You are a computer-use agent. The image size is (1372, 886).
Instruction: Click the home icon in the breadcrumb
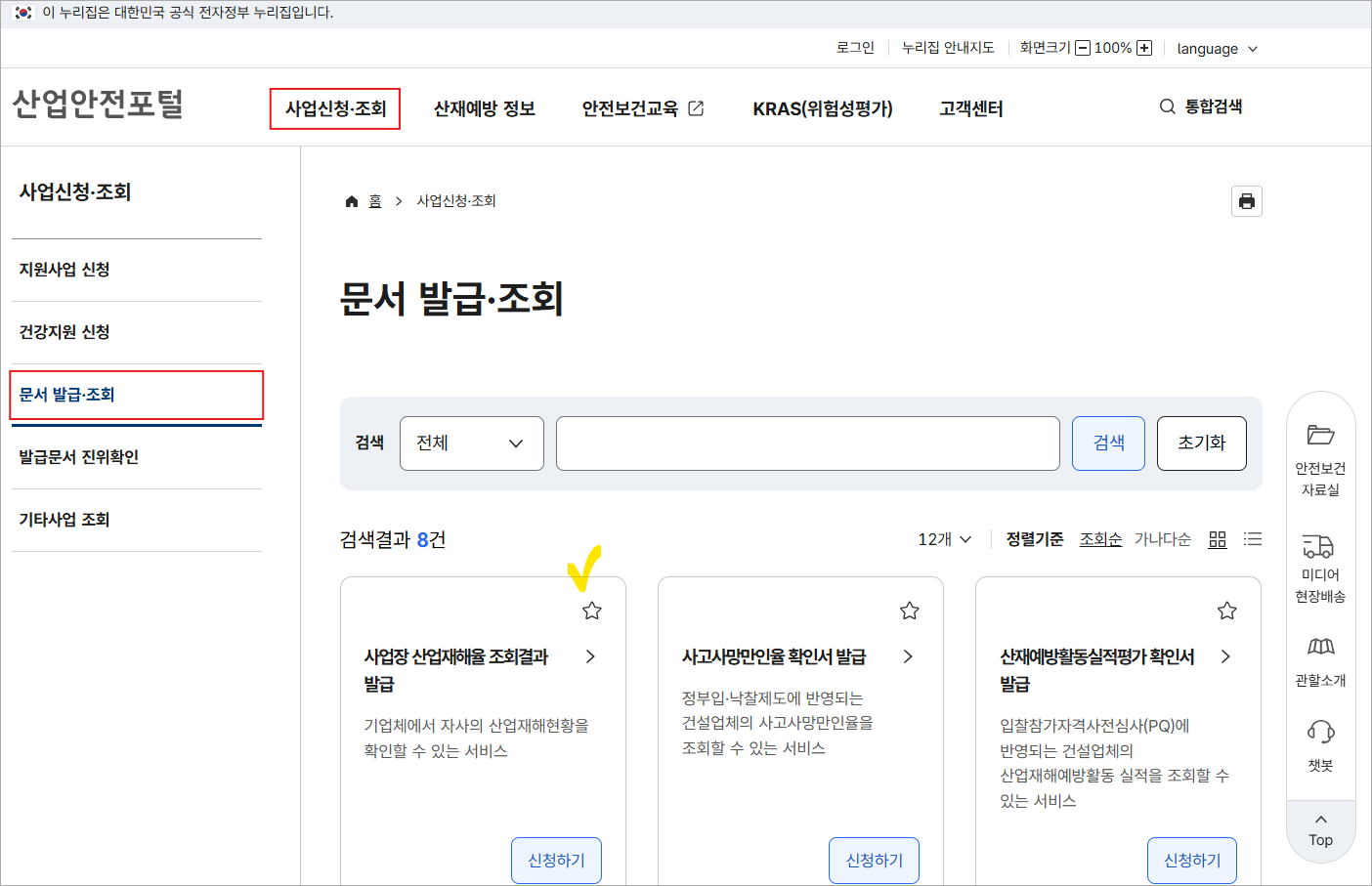click(352, 200)
